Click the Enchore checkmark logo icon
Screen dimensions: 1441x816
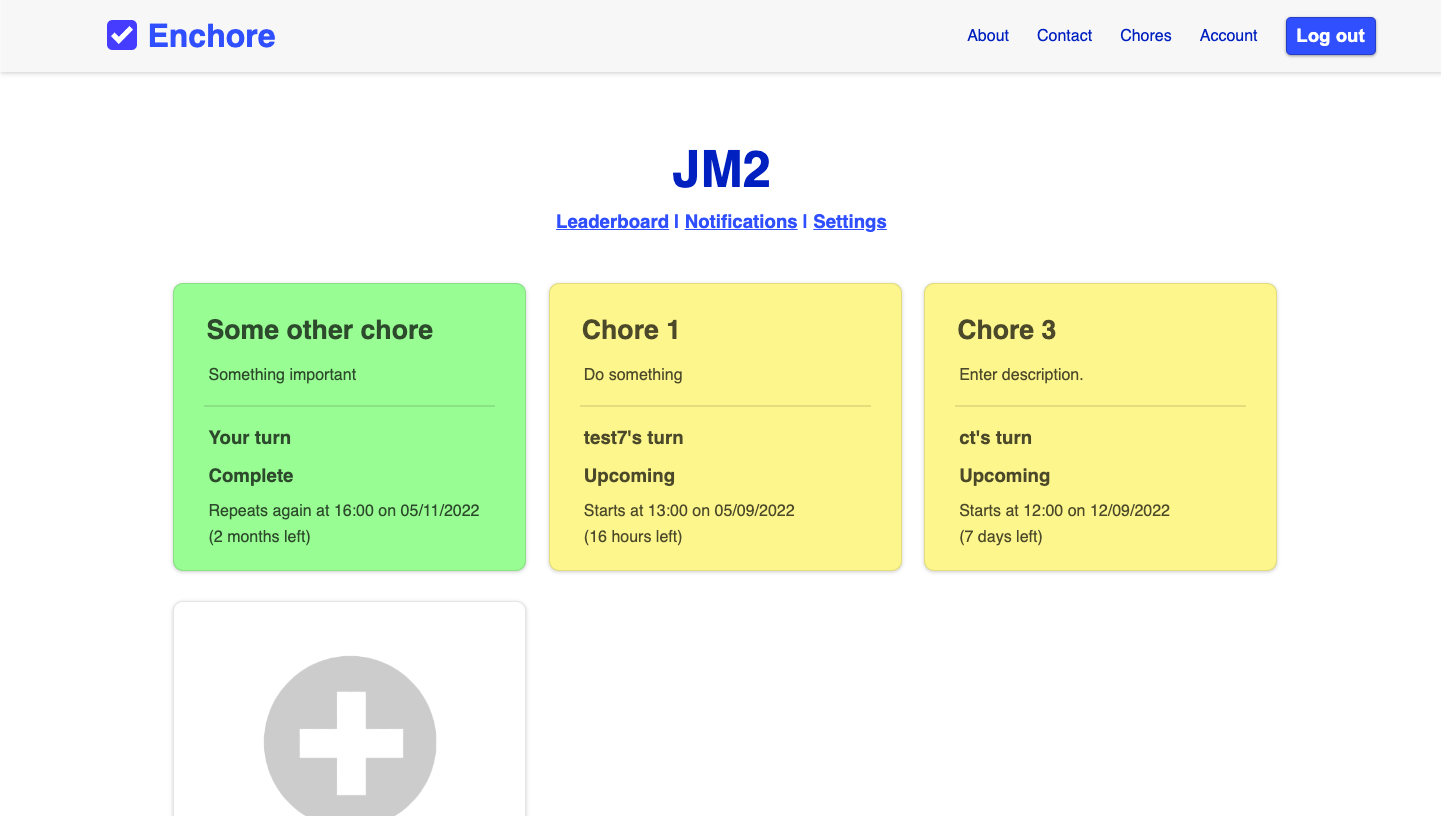pyautogui.click(x=122, y=36)
